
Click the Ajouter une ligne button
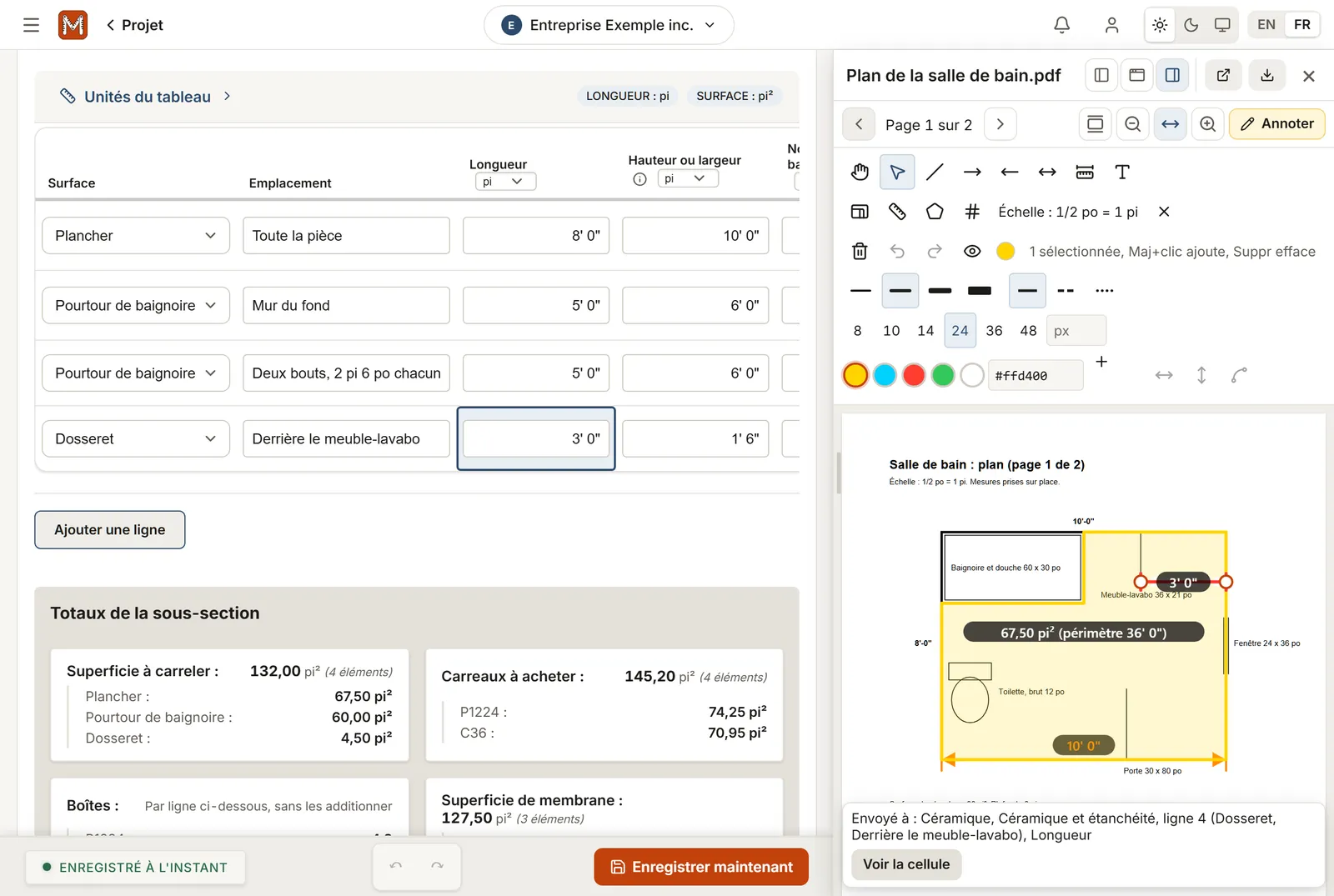click(110, 530)
